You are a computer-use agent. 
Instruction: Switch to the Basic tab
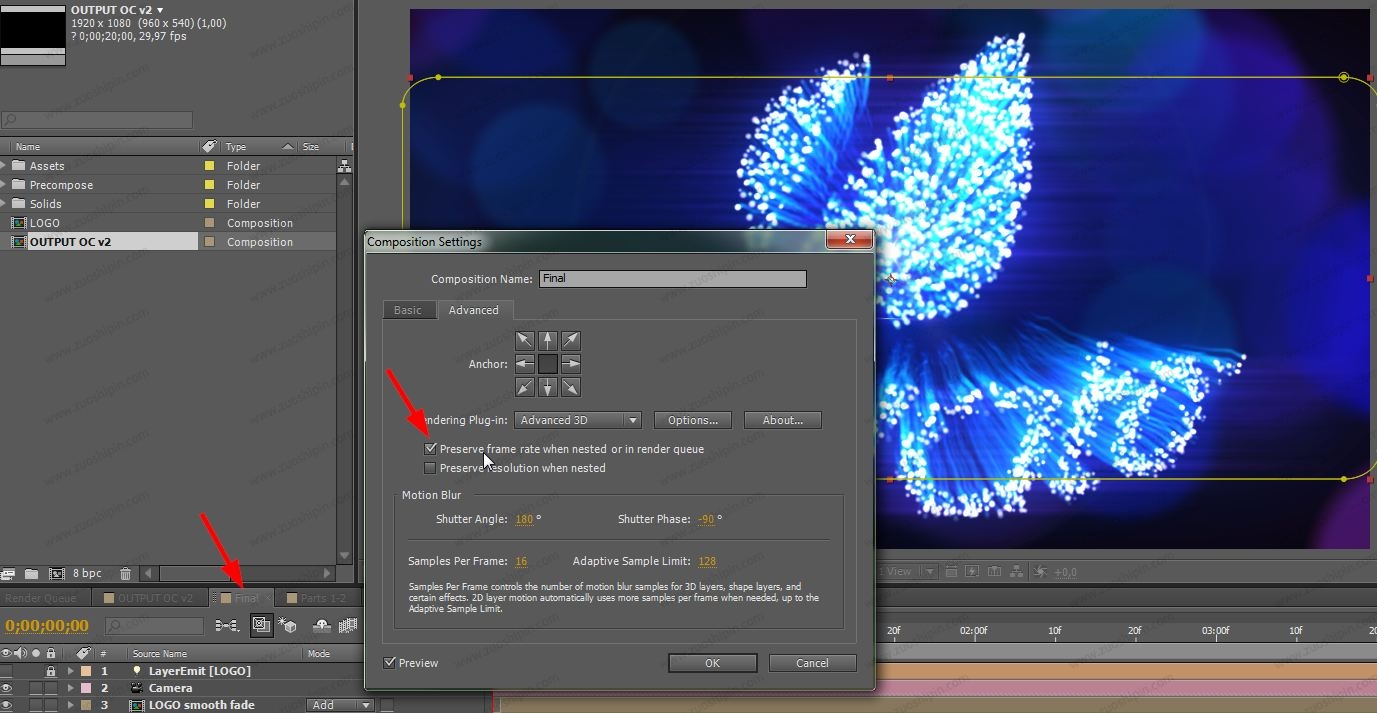408,310
